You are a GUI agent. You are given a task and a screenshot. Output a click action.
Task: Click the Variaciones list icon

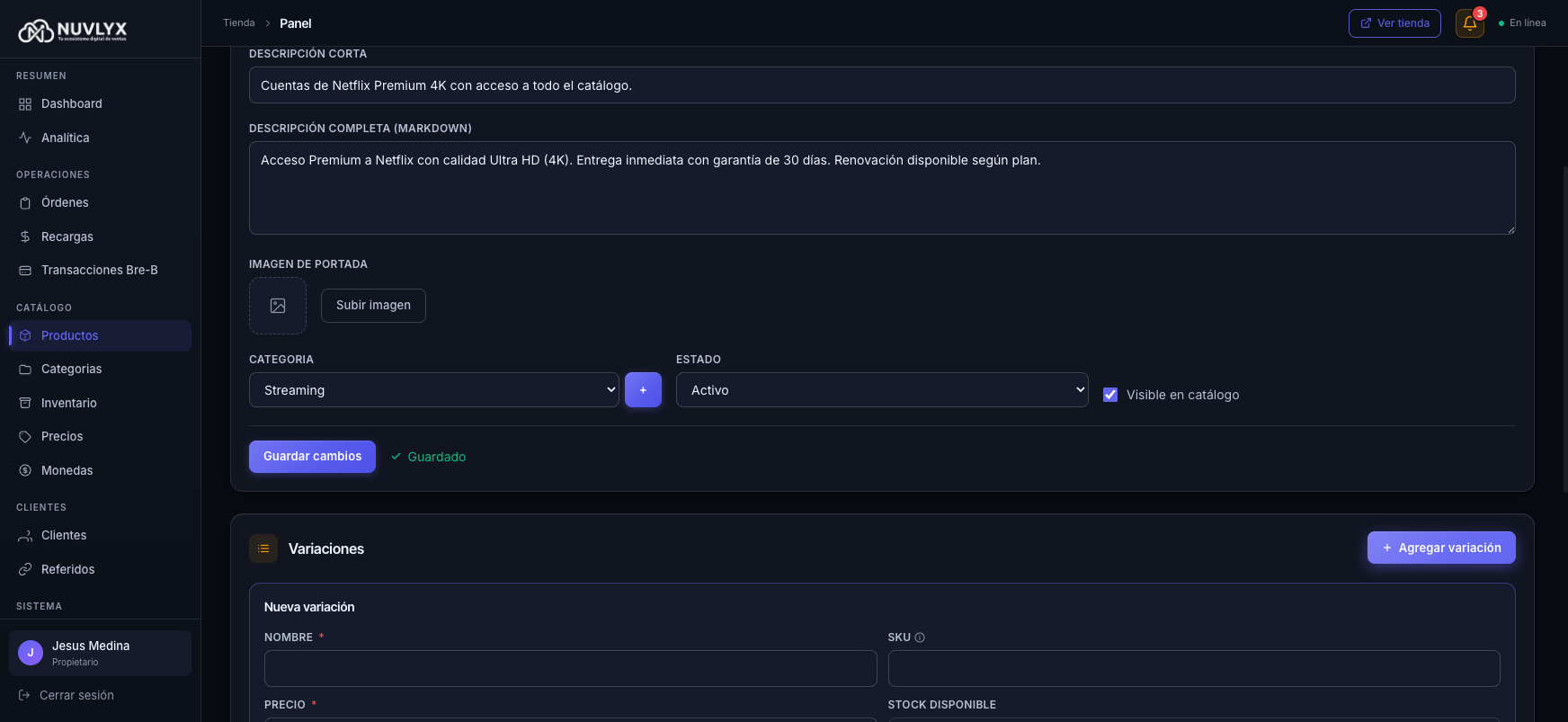tap(263, 548)
